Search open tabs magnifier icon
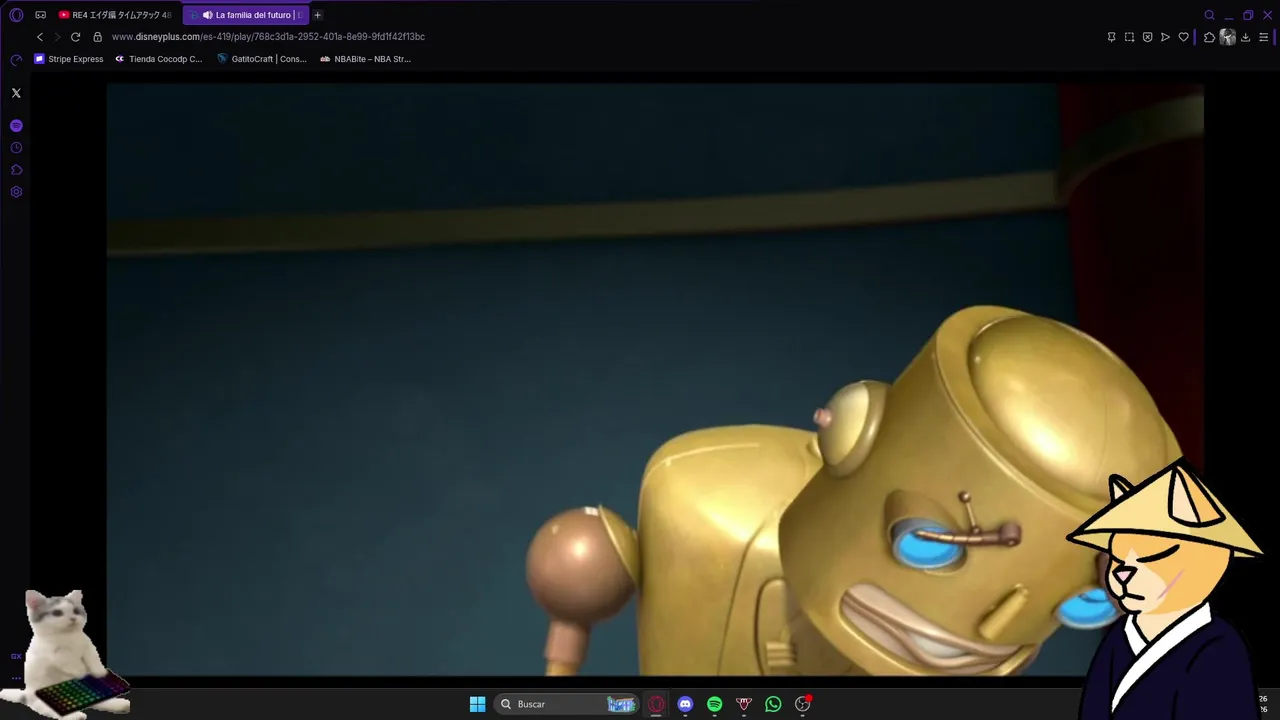The height and width of the screenshot is (720, 1280). point(1209,15)
